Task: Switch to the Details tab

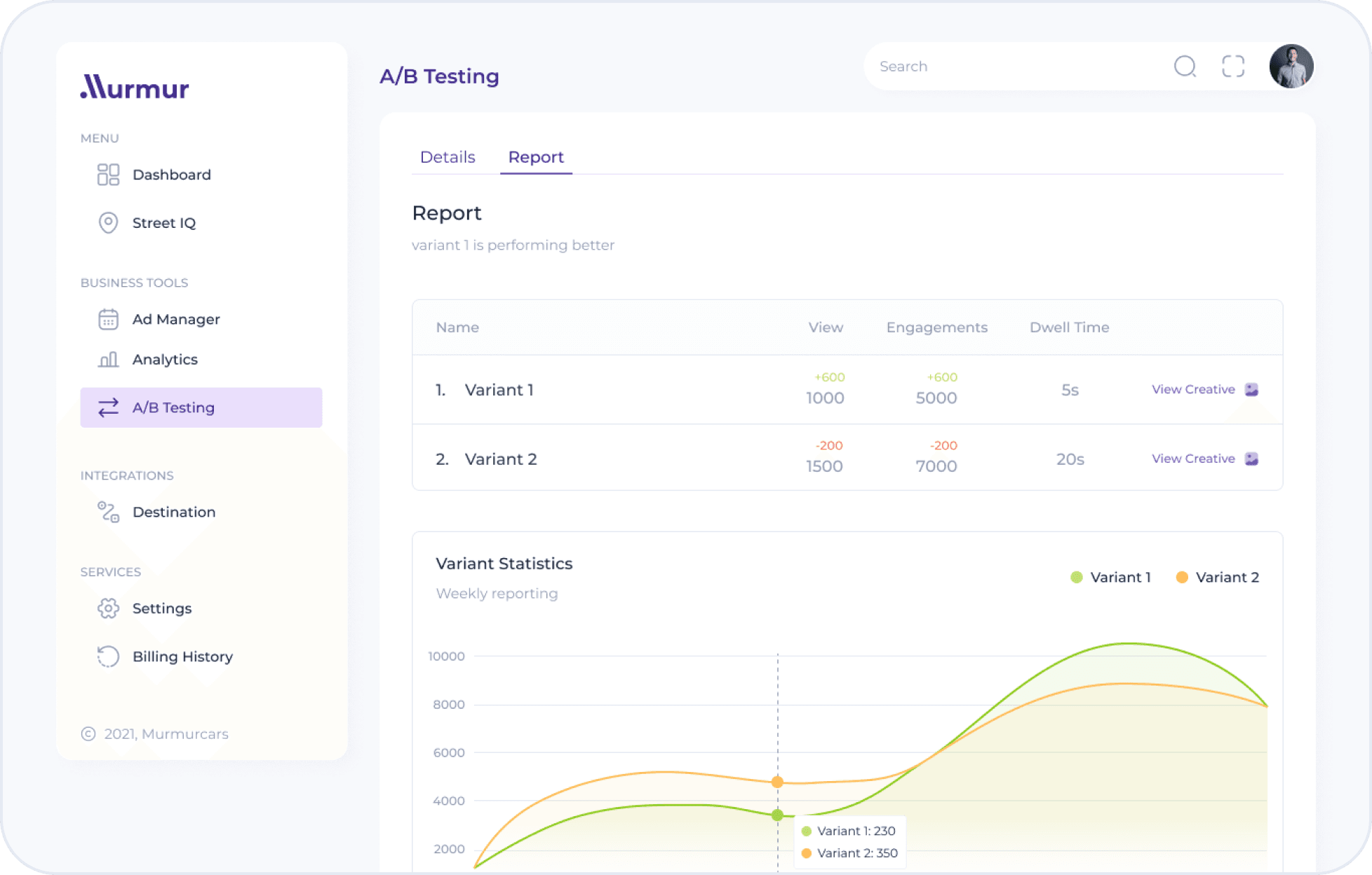Action: coord(448,157)
